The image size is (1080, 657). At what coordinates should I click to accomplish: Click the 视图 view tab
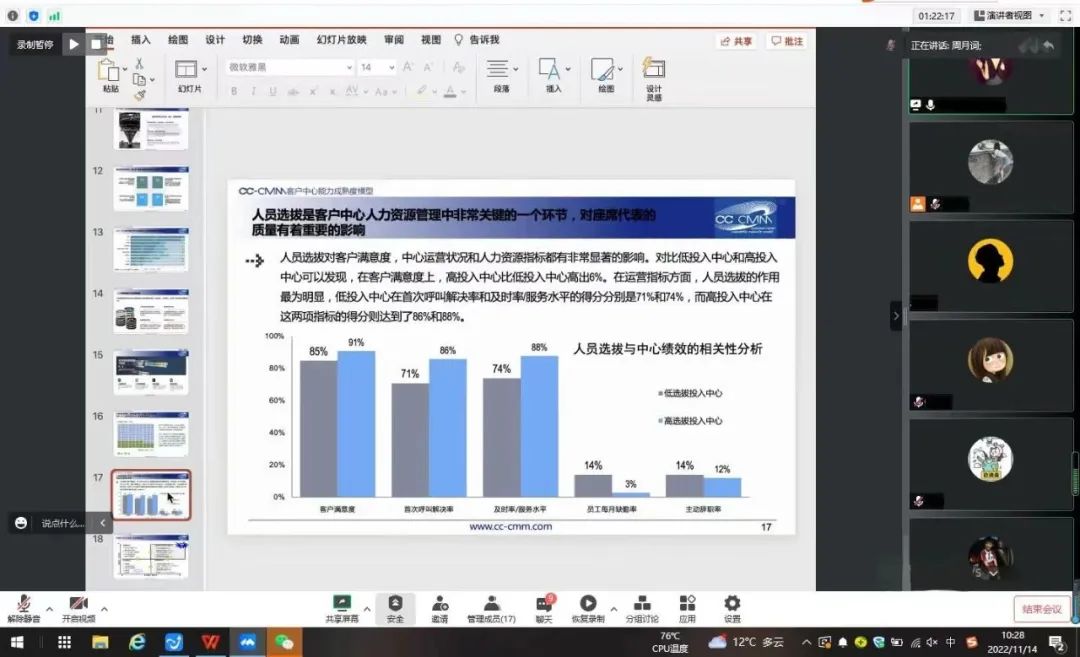coord(431,40)
